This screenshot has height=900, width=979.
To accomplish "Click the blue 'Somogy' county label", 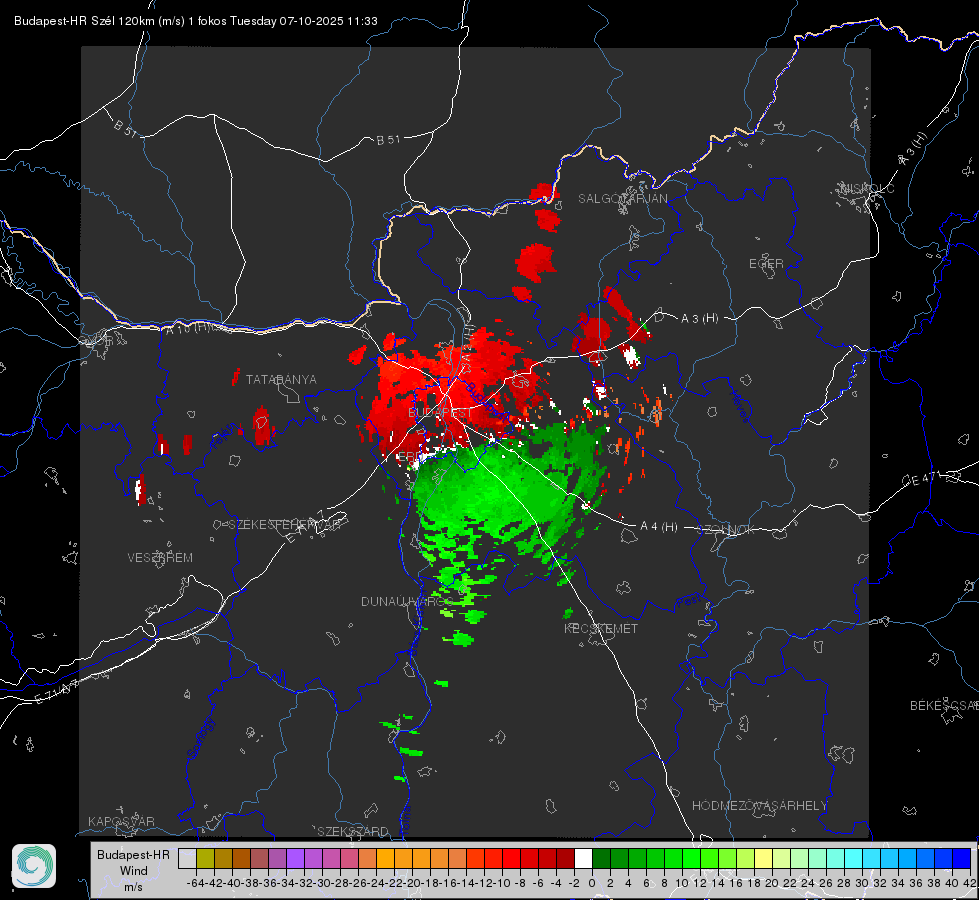I will coord(199,738).
